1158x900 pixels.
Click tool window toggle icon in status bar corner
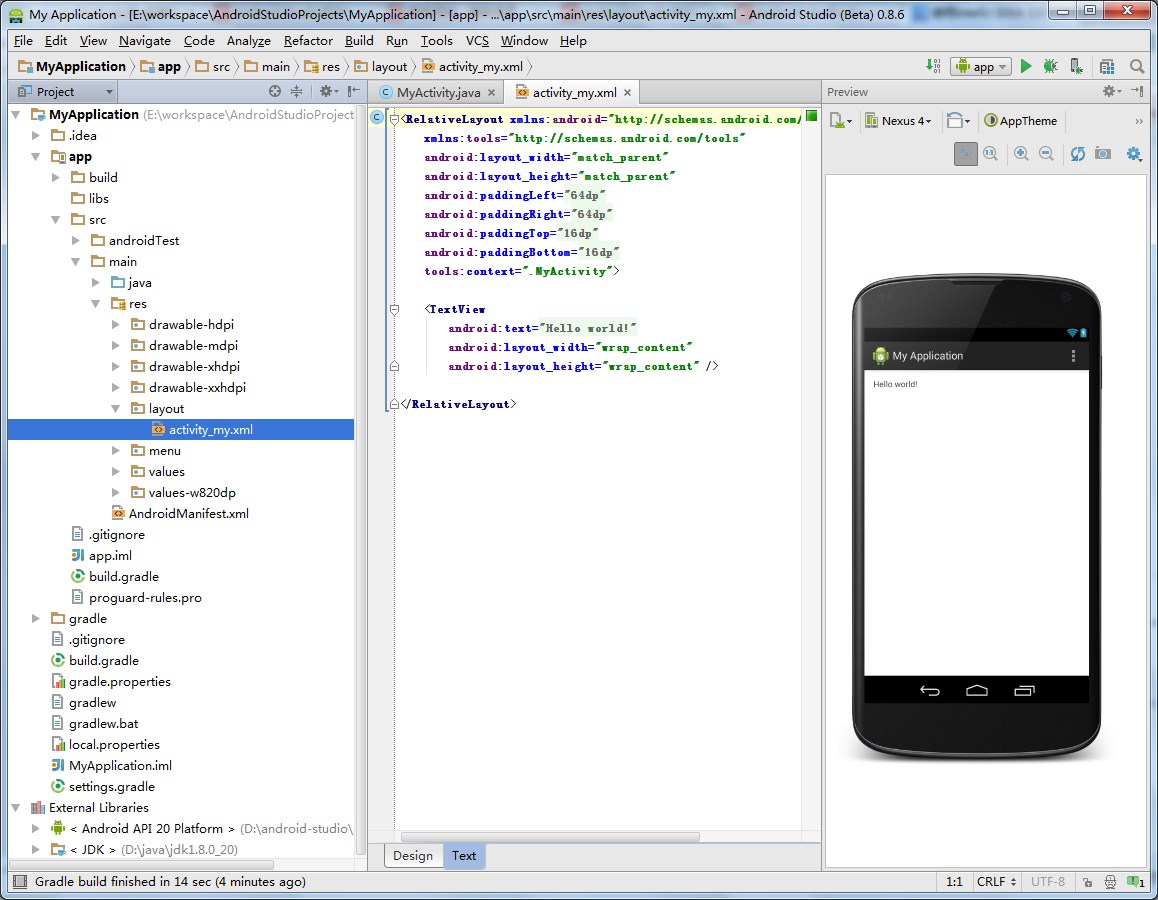[x=21, y=882]
